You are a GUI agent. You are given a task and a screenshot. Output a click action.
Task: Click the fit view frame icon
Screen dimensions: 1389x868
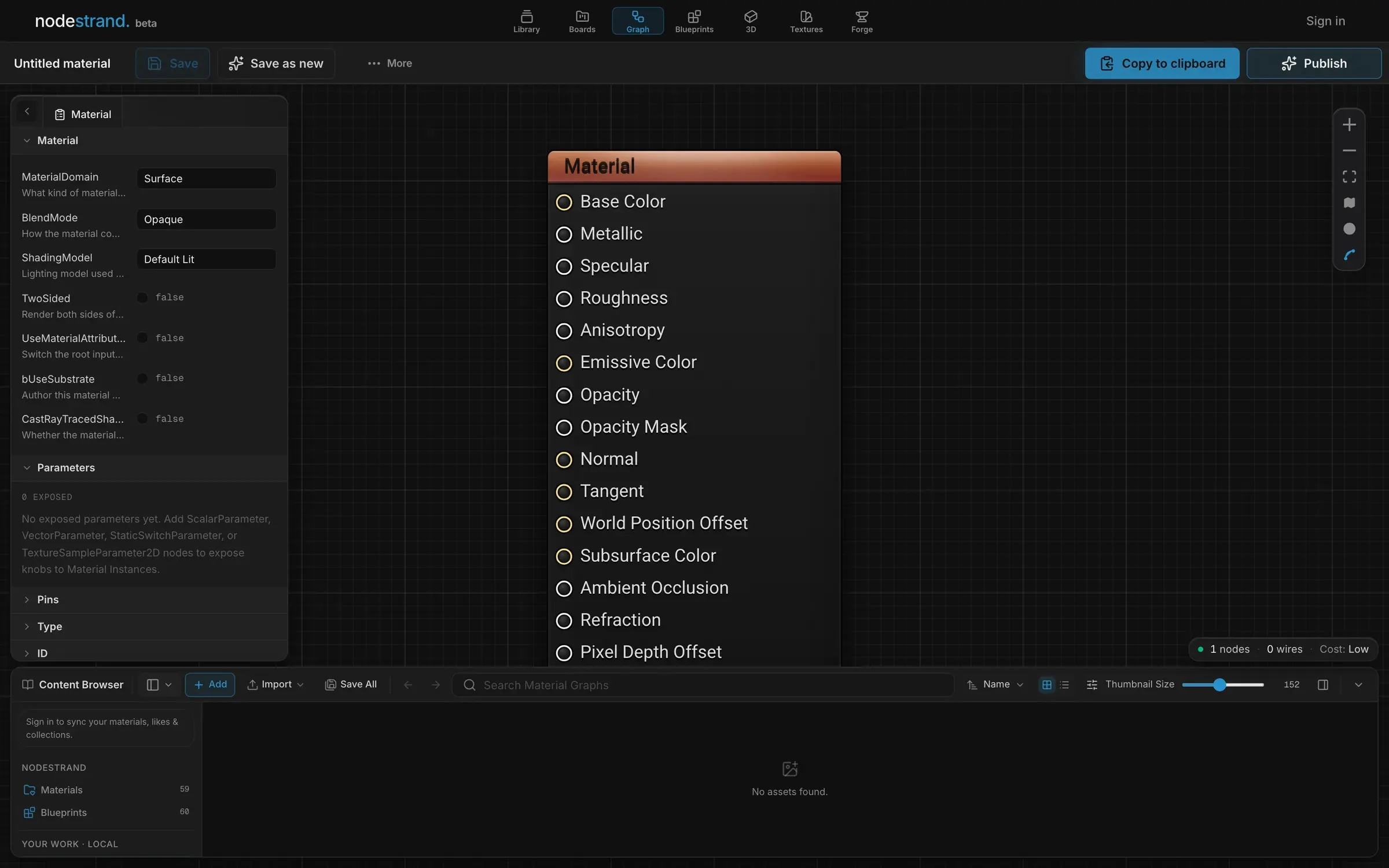click(1349, 177)
